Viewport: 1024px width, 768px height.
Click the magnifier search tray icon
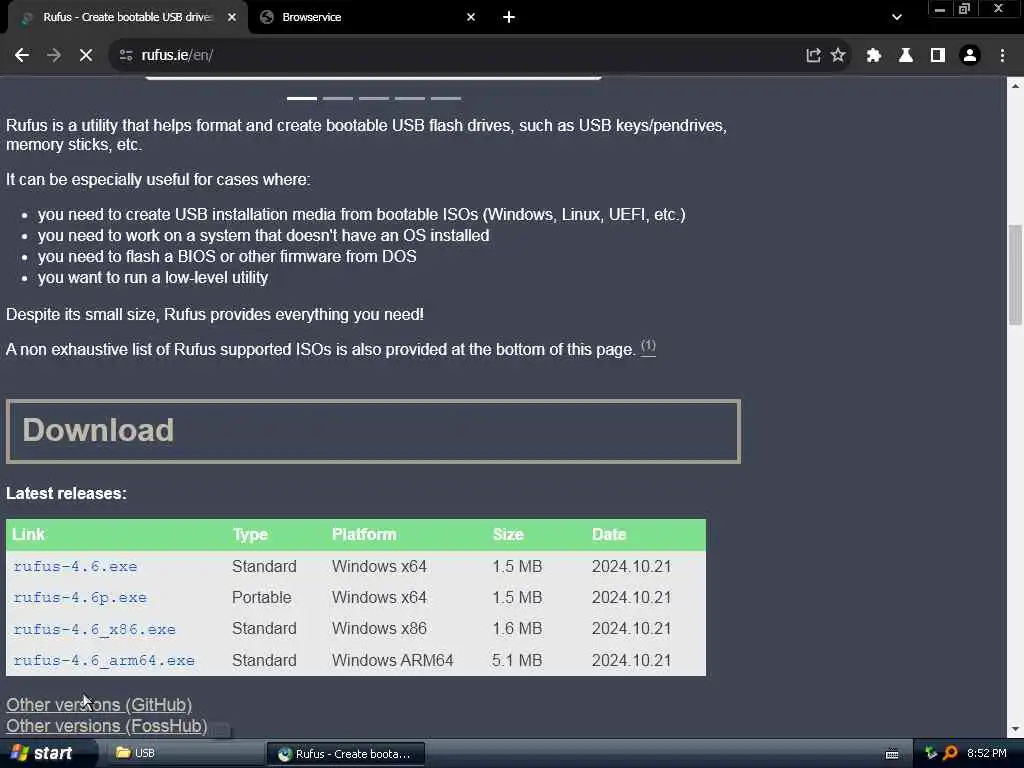point(950,753)
